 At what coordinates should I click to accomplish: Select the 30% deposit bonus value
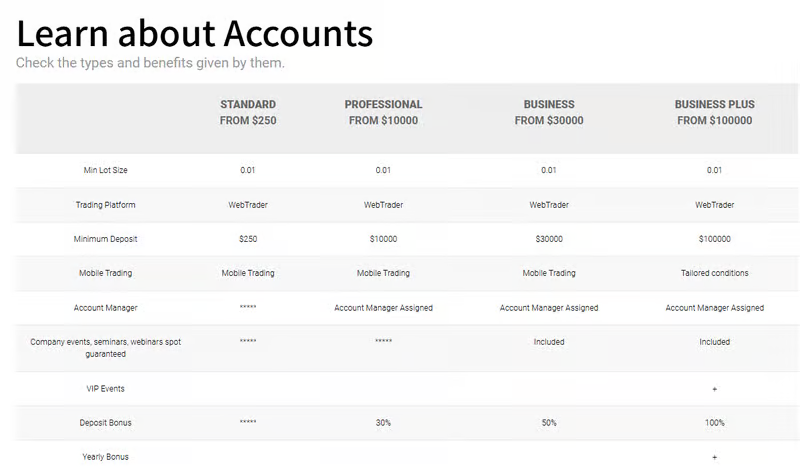point(383,423)
